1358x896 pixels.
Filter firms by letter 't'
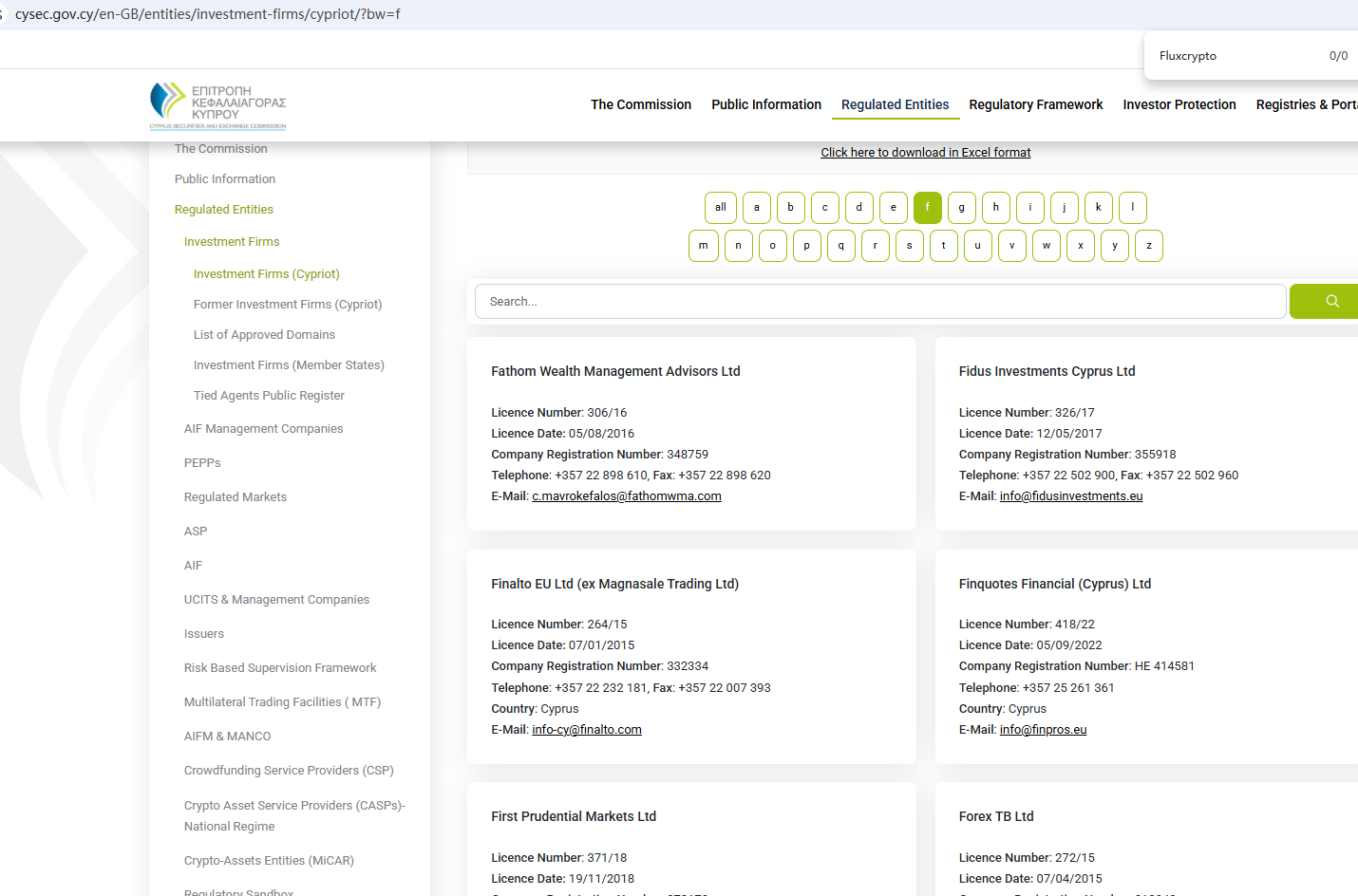(x=943, y=245)
